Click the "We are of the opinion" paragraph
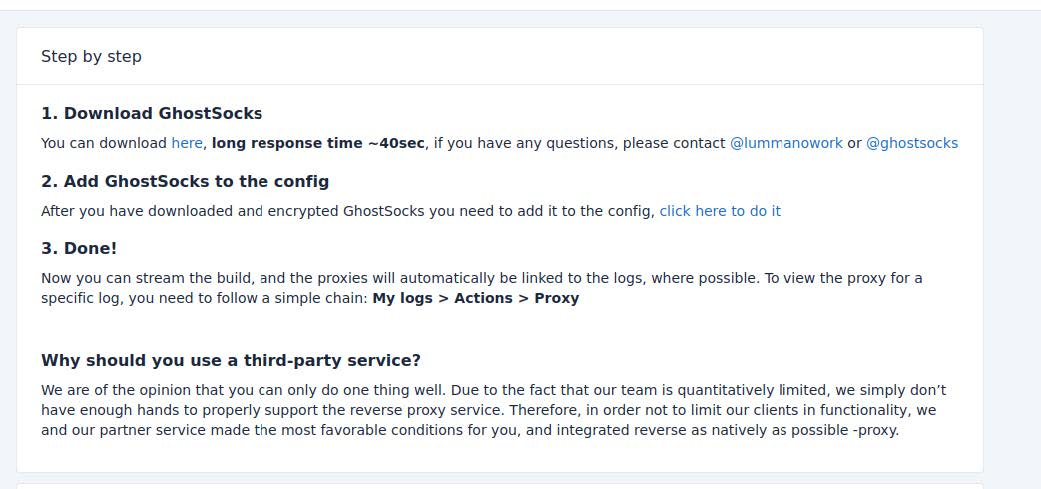1041x489 pixels. point(400,390)
